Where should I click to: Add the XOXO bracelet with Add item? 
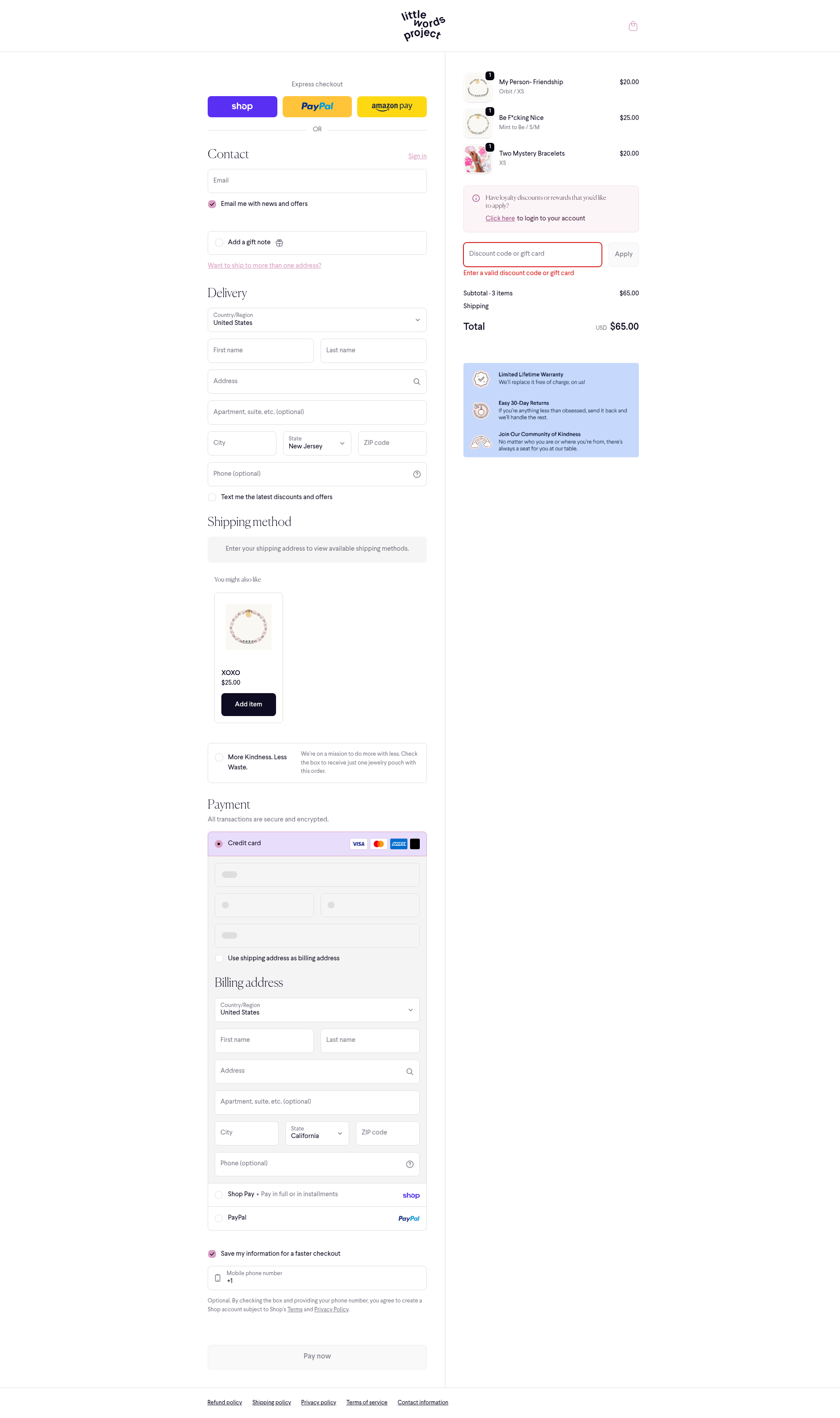tap(249, 705)
